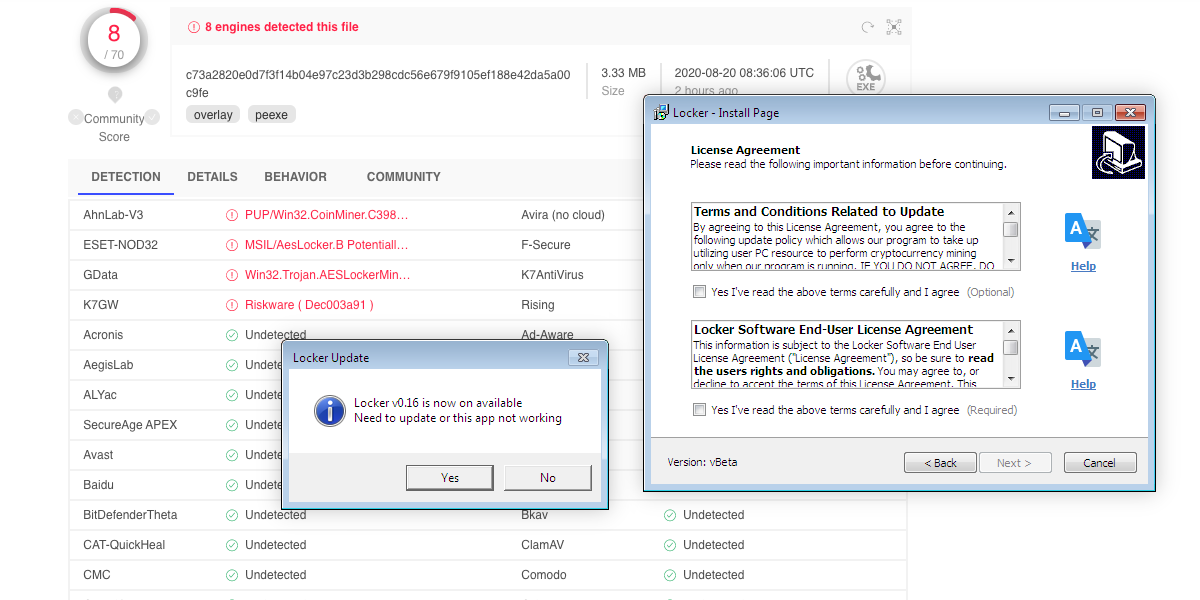The width and height of the screenshot is (1200, 600).
Task: Click the green check icon for ClamAV
Action: 670,545
